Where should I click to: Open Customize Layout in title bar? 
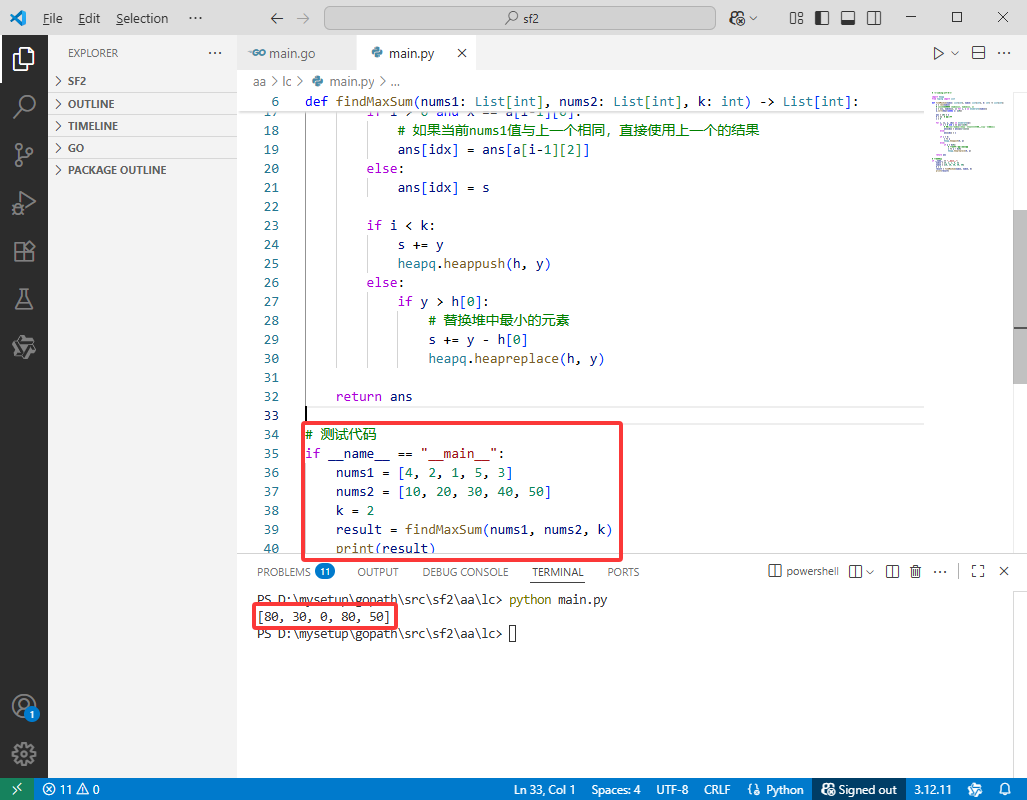point(796,18)
